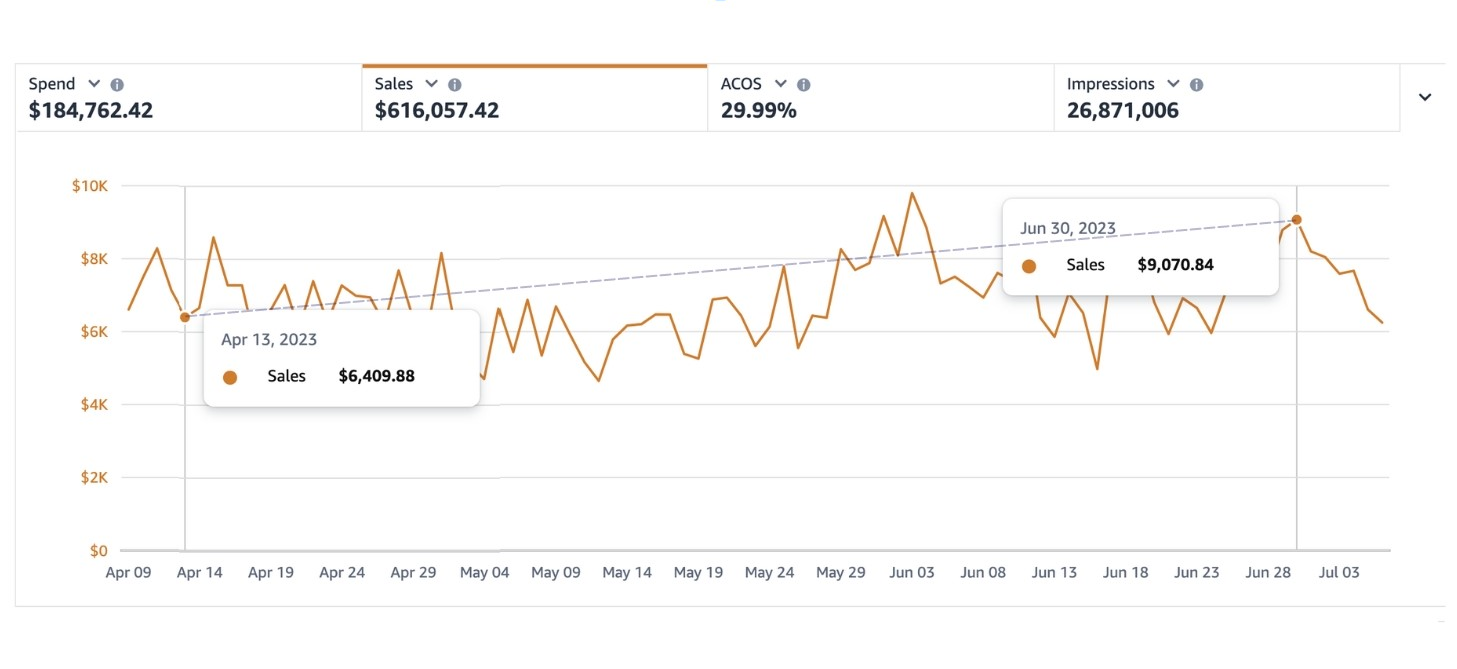Open the Sales metric dropdown chevron
The image size is (1457, 669).
(x=431, y=84)
